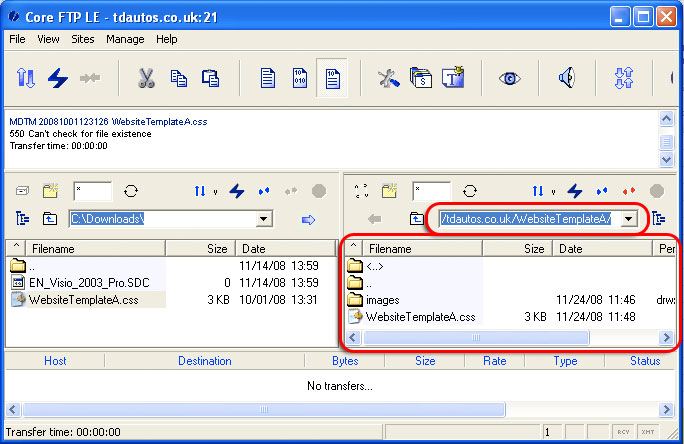The height and width of the screenshot is (444, 684).
Task: Click the remote pane lightning icon
Action: 575,191
